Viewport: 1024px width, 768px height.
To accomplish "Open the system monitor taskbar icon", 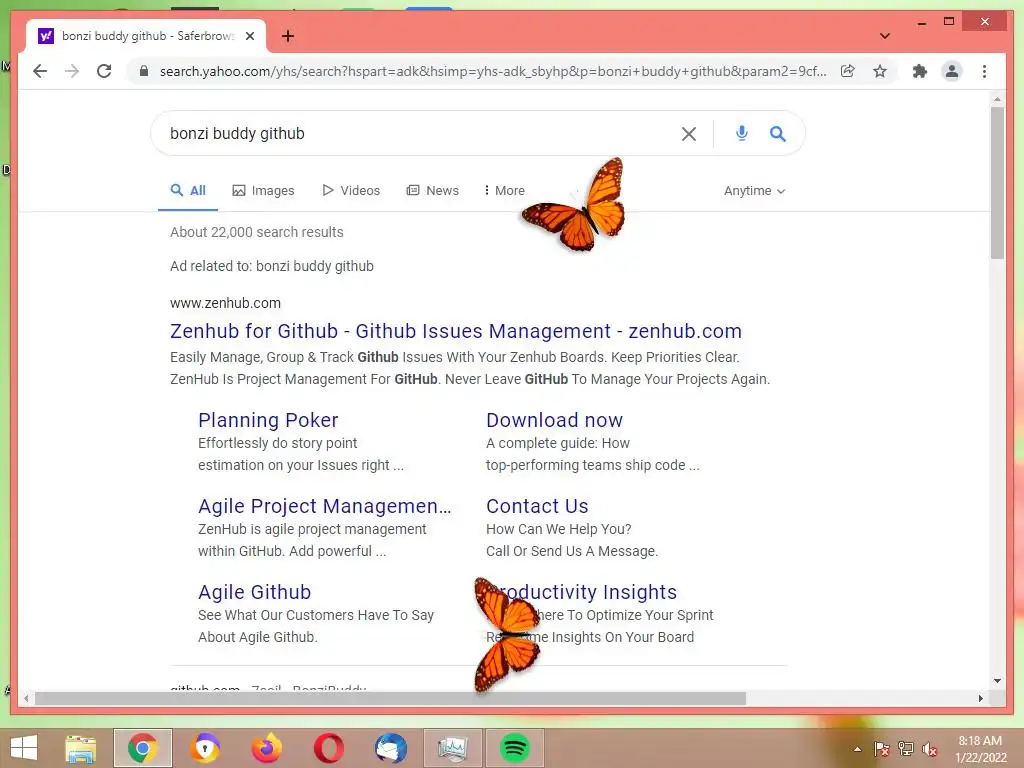I will click(x=453, y=748).
